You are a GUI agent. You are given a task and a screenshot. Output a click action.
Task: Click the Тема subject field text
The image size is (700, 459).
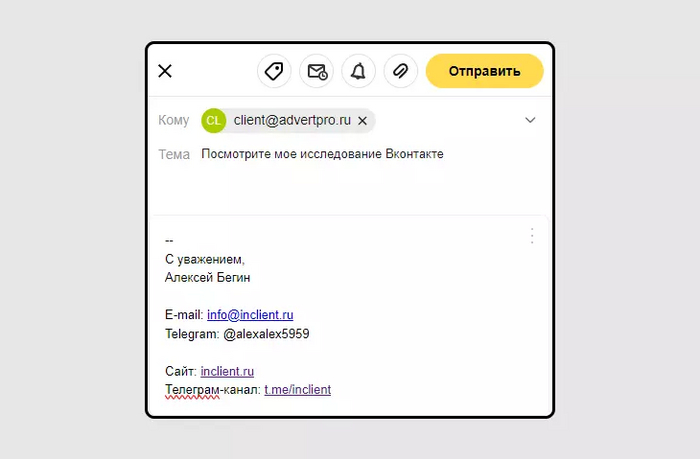(x=322, y=154)
